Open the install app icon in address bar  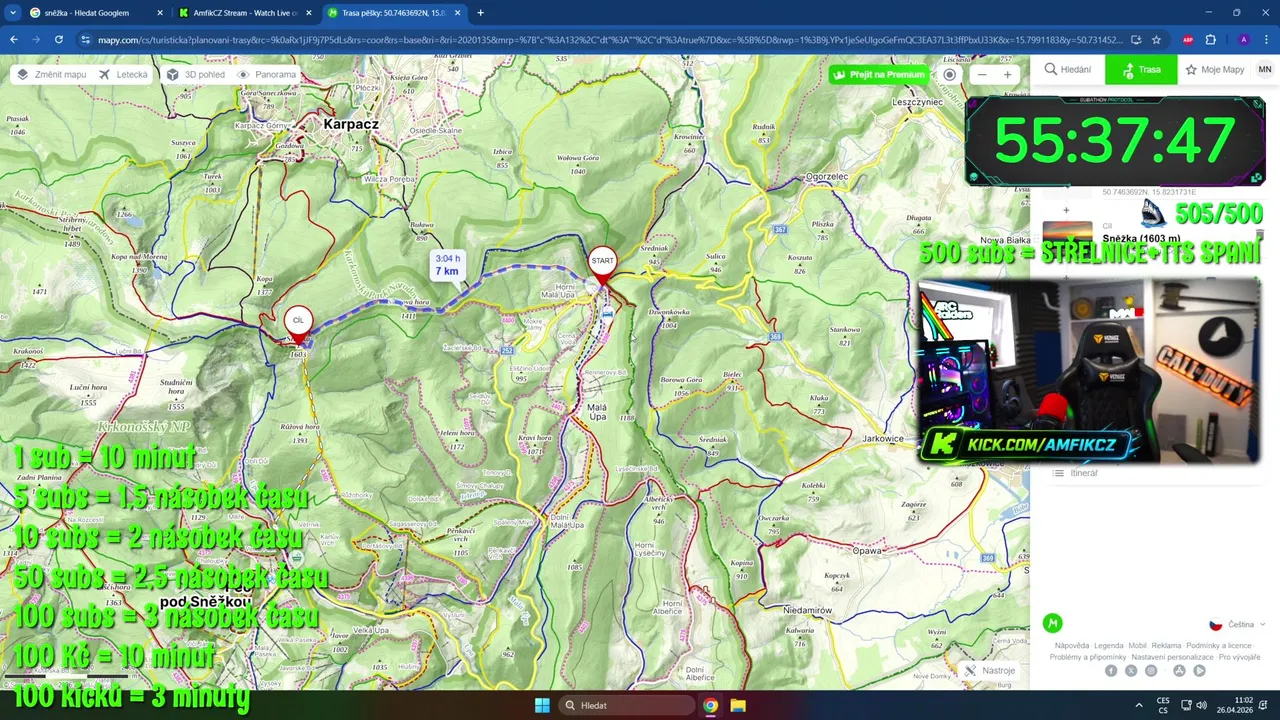(x=1136, y=40)
